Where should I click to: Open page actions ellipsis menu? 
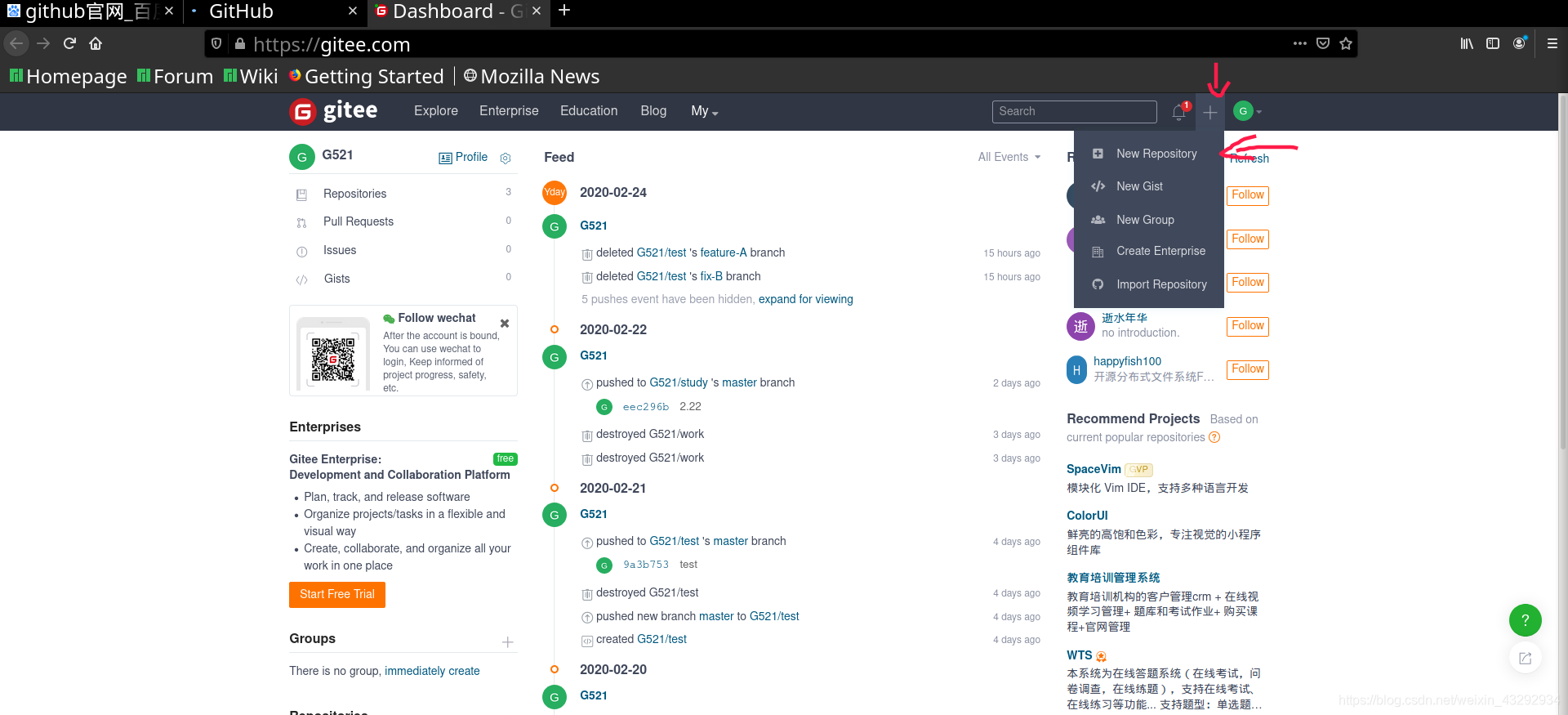1300,43
